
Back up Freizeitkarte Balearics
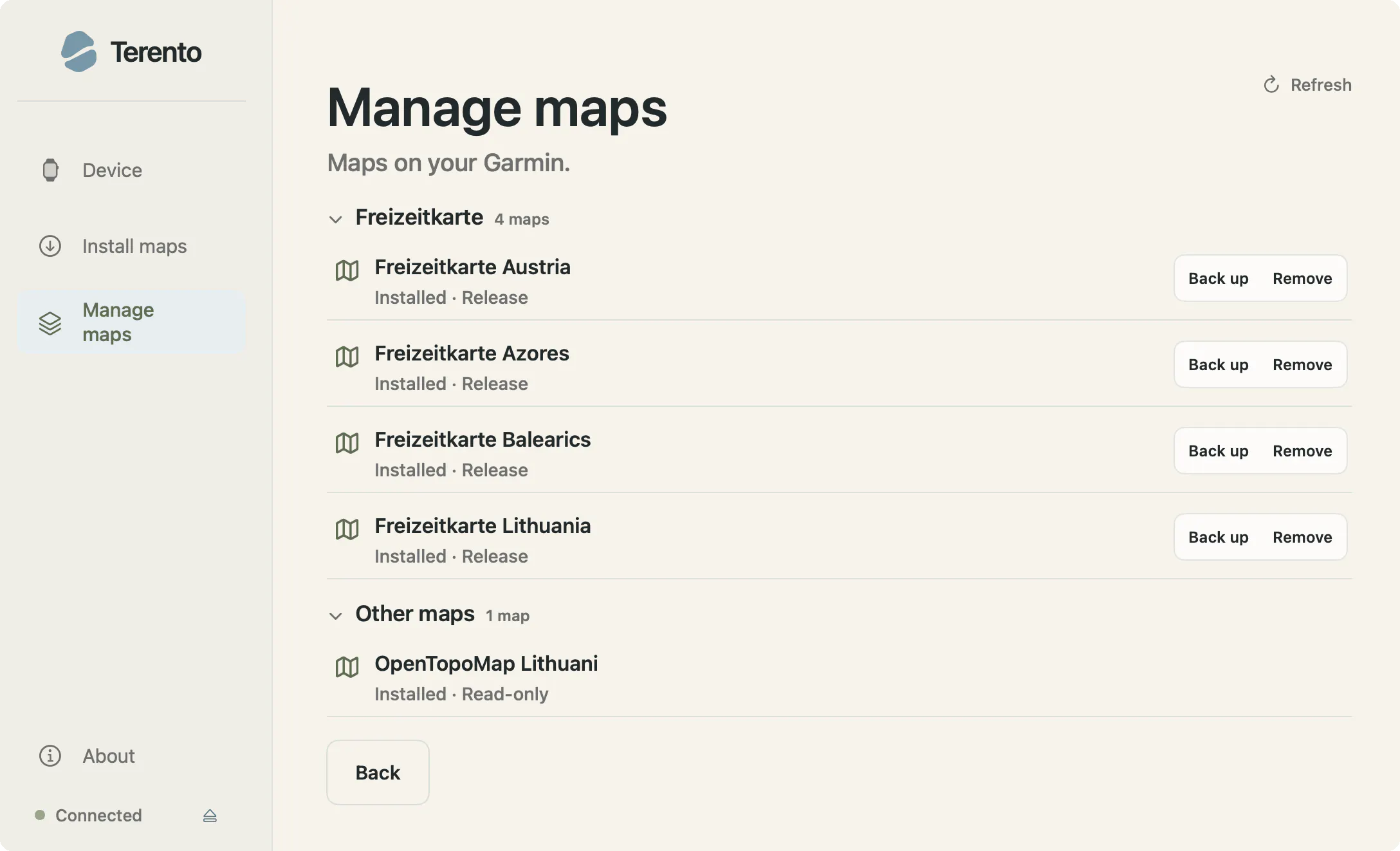[1218, 451]
